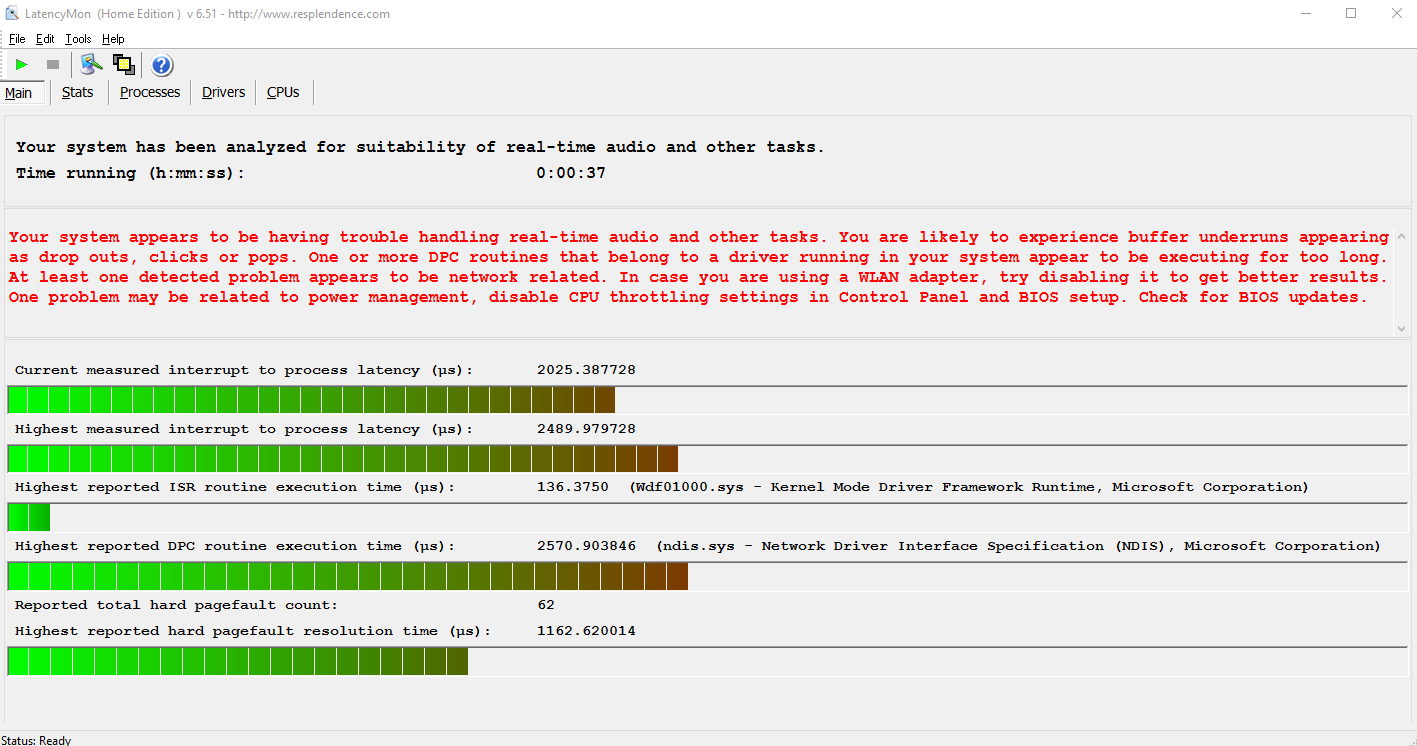Click the windows overlap toolbar icon

[x=124, y=65]
